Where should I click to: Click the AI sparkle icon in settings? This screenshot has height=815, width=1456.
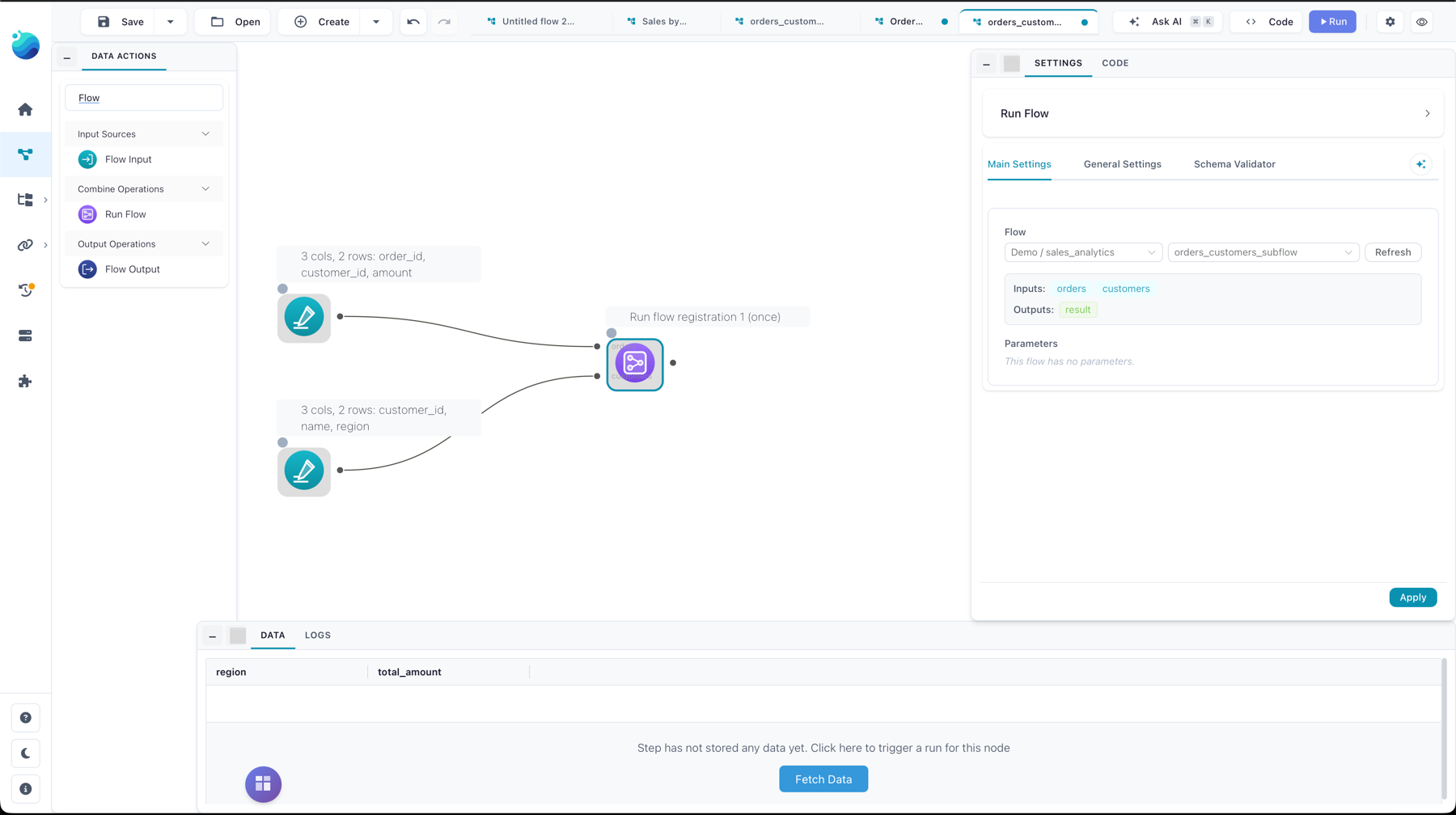point(1421,164)
